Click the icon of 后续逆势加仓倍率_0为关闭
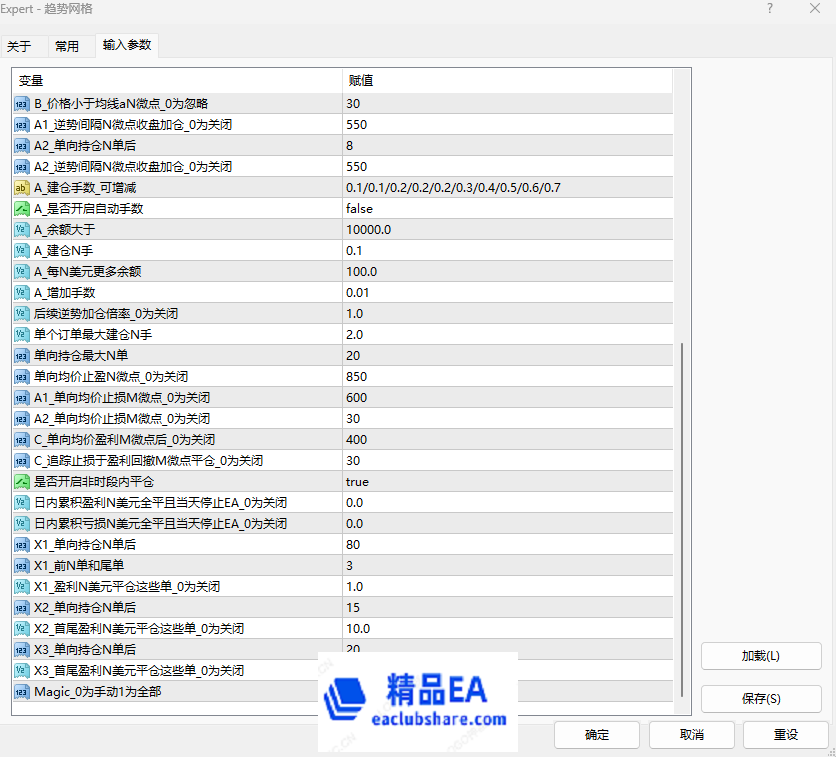The image size is (836, 757). point(22,314)
